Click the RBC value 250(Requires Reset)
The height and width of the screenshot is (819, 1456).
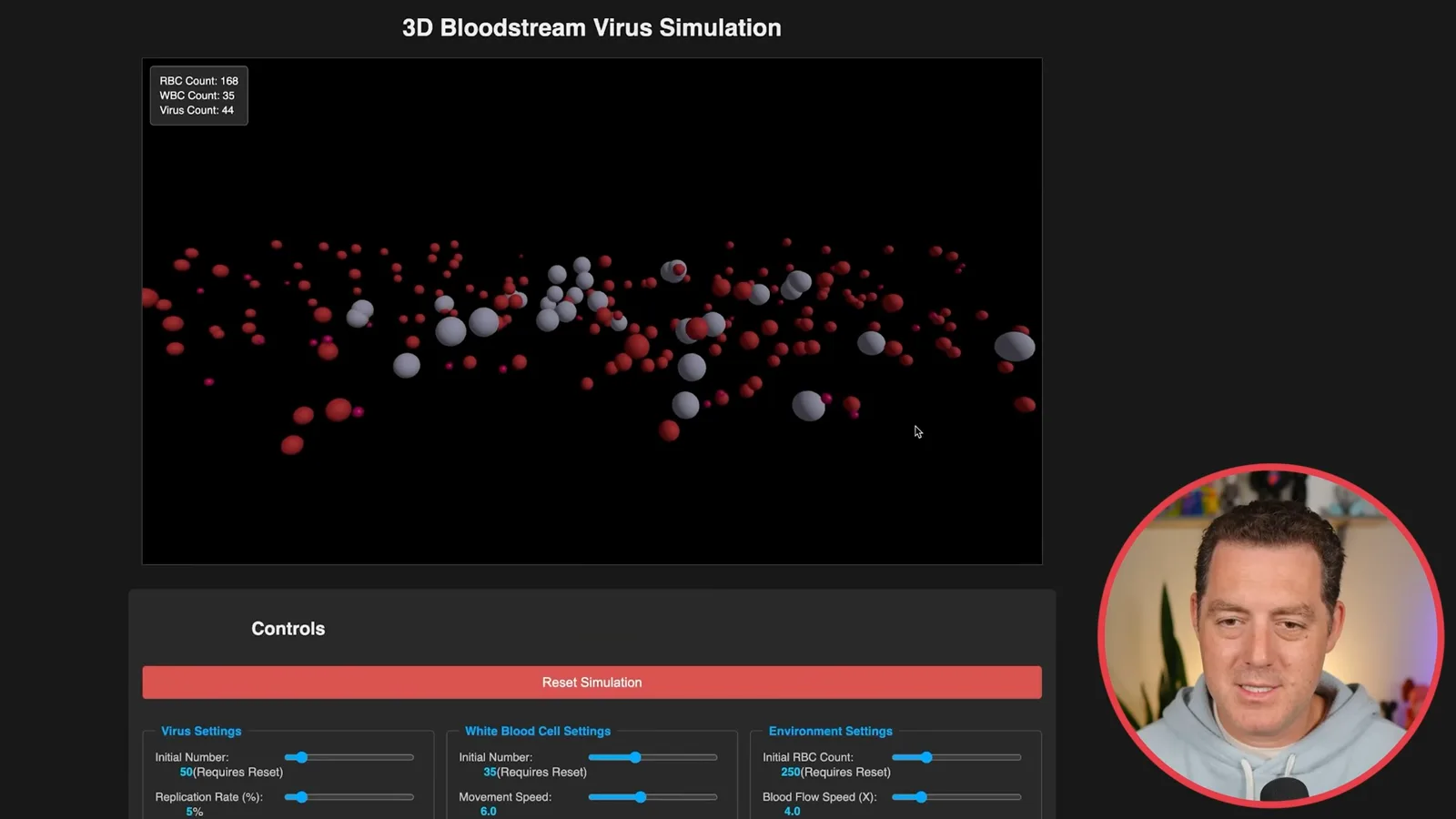[835, 773]
